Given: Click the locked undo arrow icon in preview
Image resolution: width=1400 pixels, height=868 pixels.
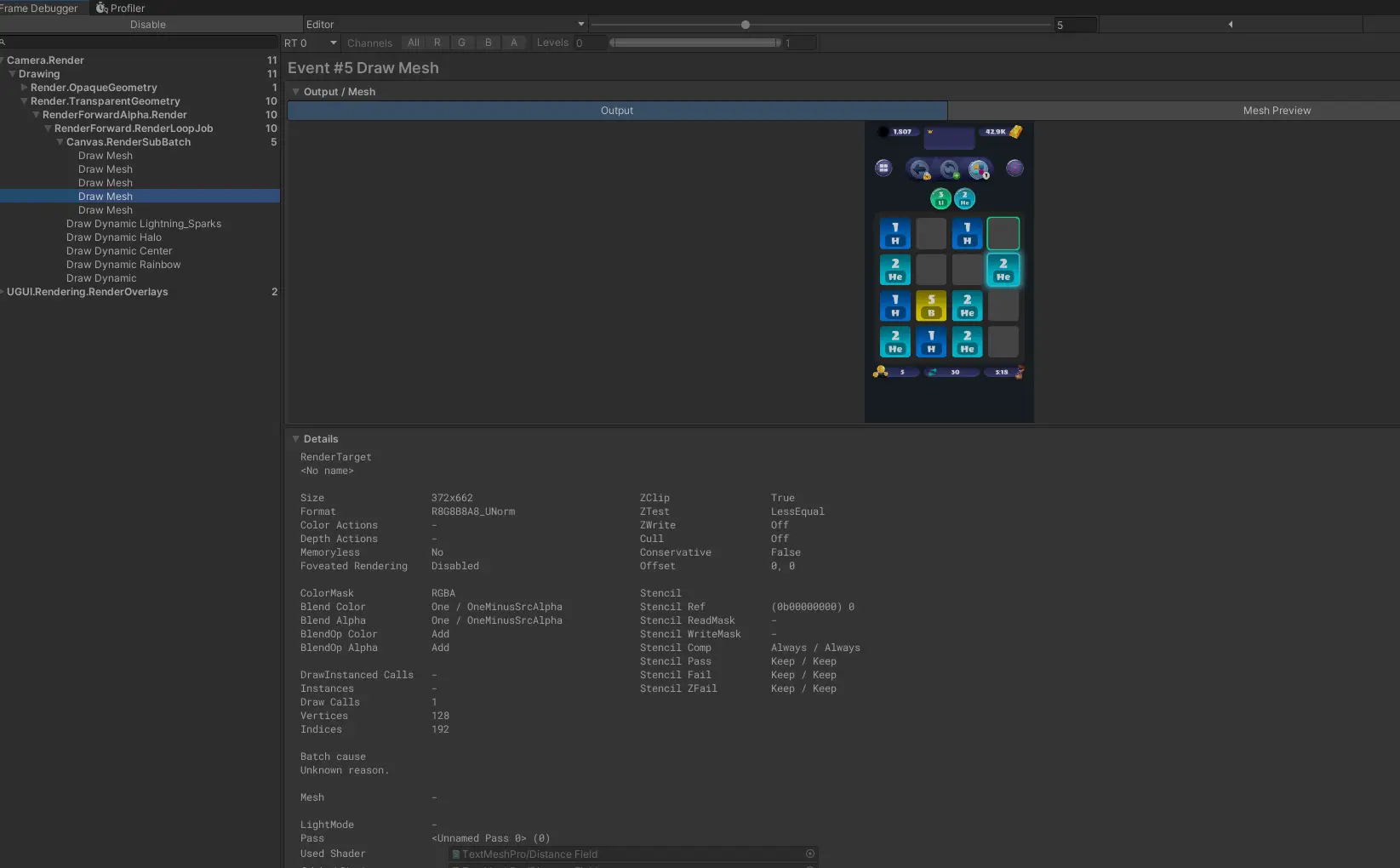Looking at the screenshot, I should tap(919, 169).
